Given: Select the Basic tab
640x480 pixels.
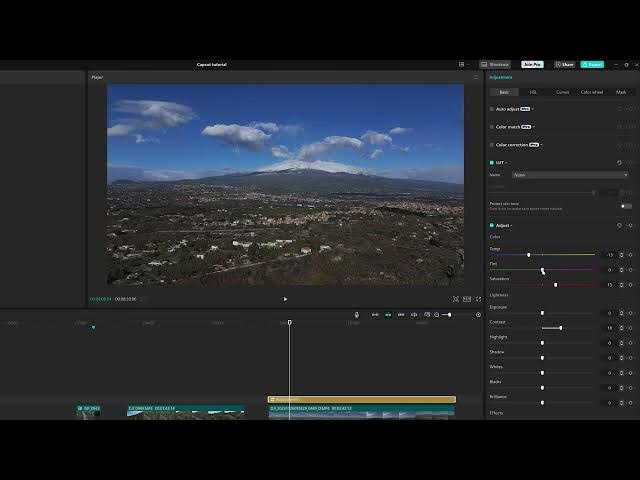Looking at the screenshot, I should coord(504,92).
